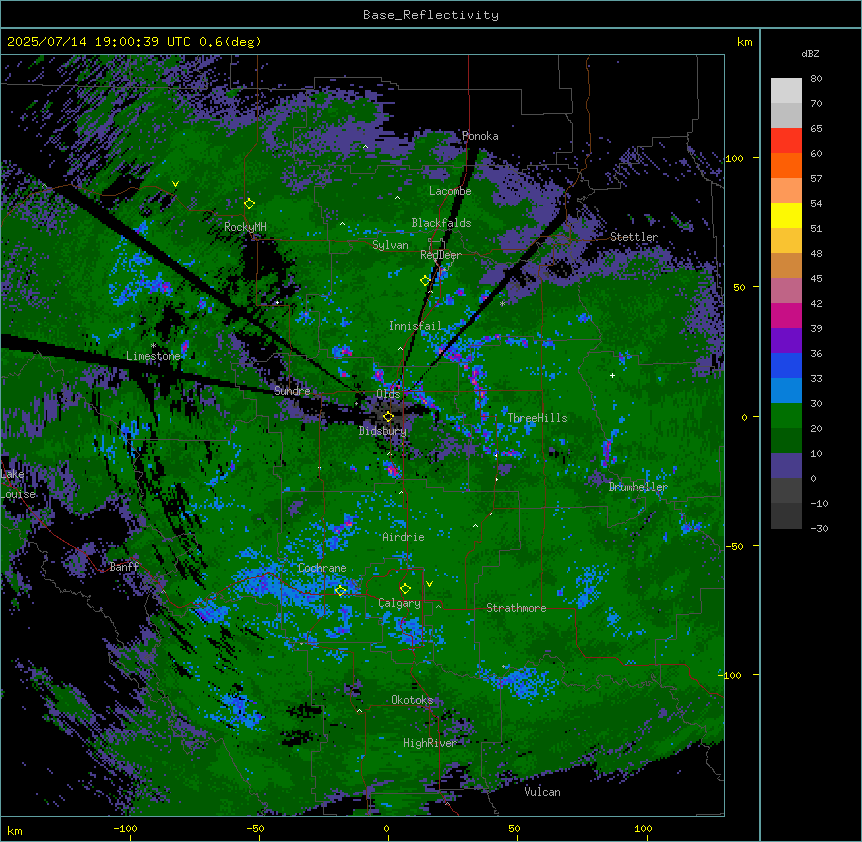This screenshot has height=842, width=862.
Task: Select the 42 value in the dBZ legend
Action: click(816, 303)
